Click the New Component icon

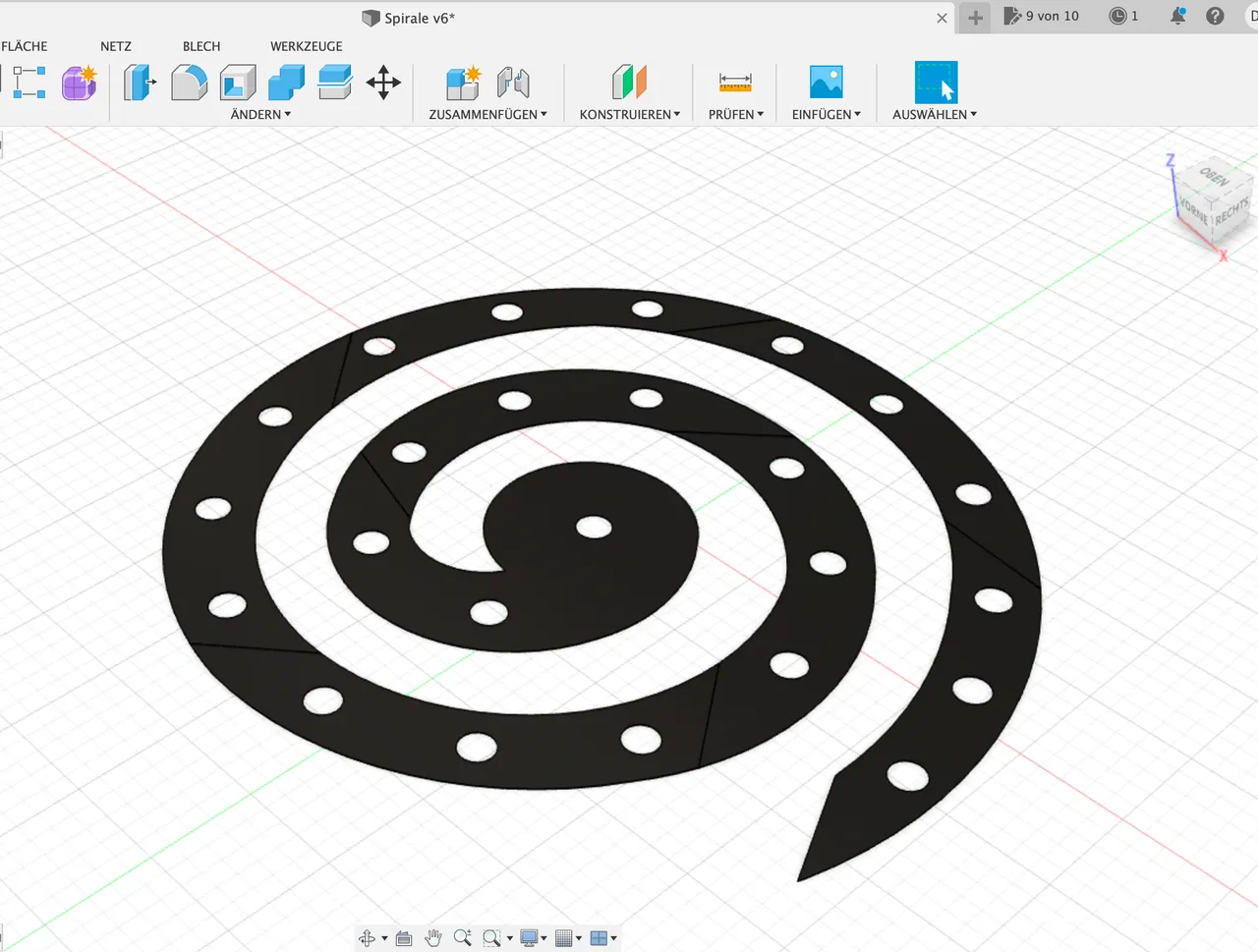pos(462,83)
